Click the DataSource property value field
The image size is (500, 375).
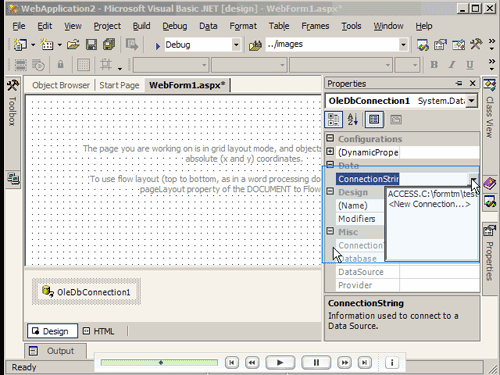tap(439, 272)
